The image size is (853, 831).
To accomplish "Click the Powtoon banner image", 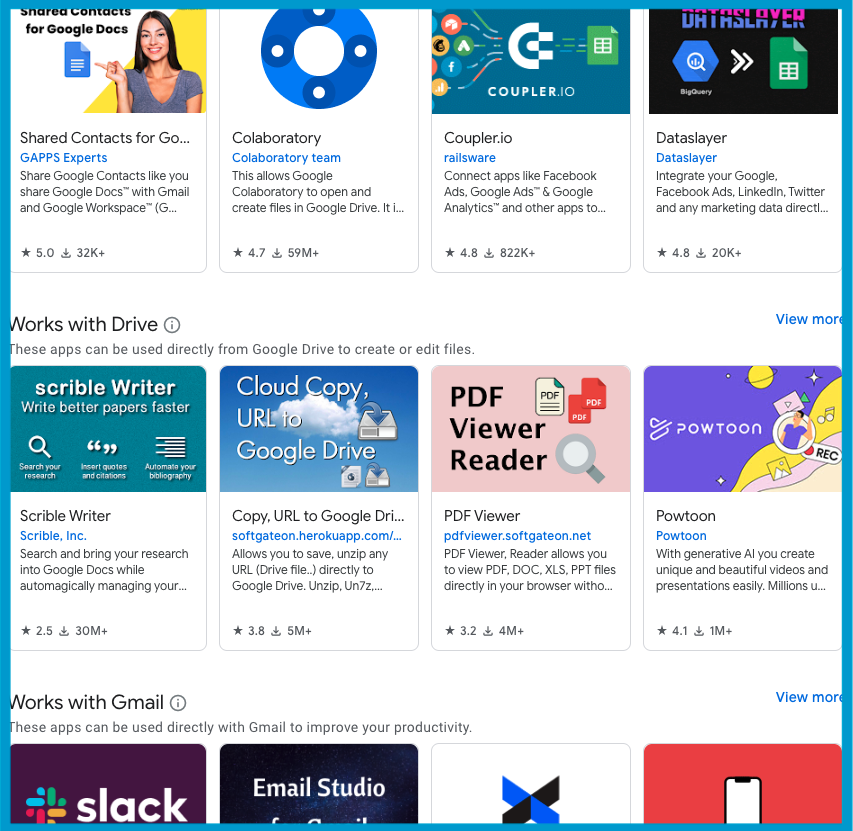I will pos(742,429).
